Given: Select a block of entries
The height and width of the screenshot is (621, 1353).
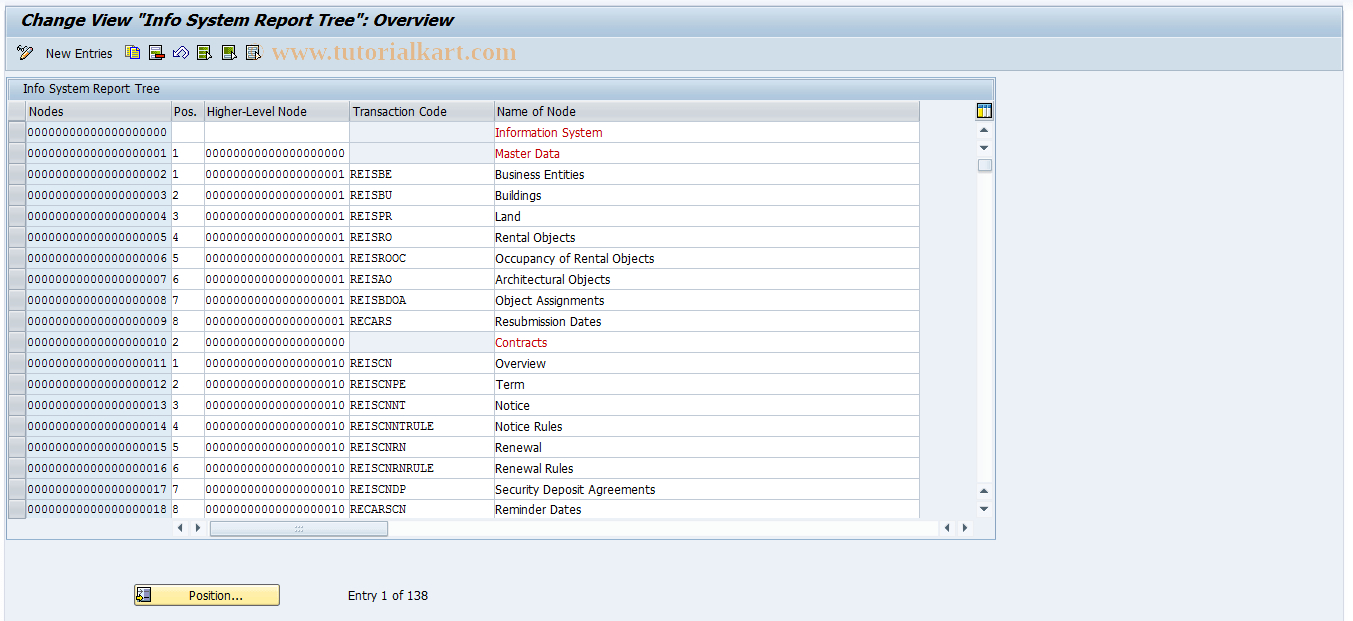Looking at the screenshot, I should pos(228,52).
